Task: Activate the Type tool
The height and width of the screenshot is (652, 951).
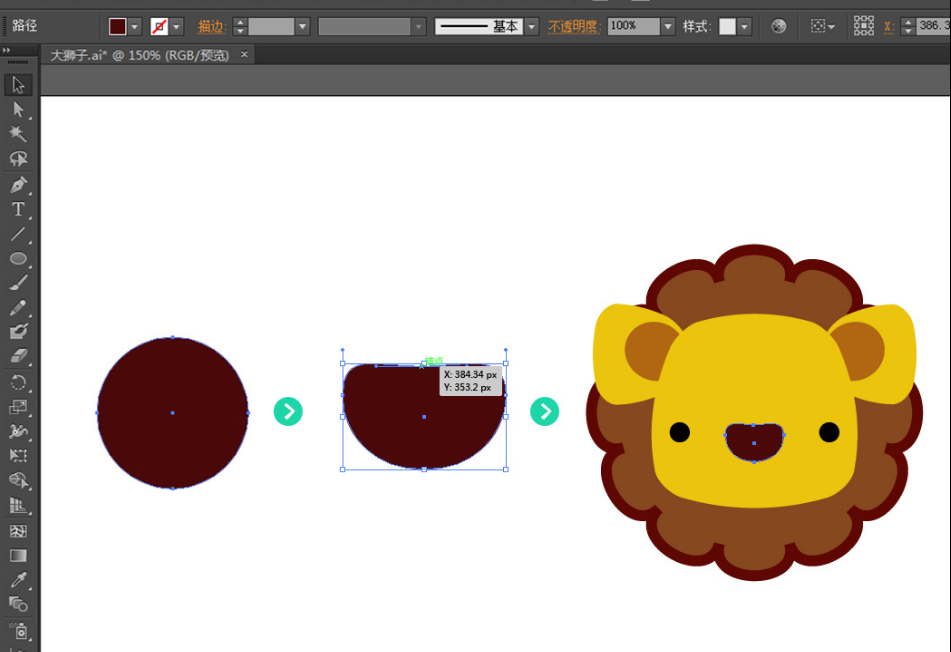Action: point(18,210)
